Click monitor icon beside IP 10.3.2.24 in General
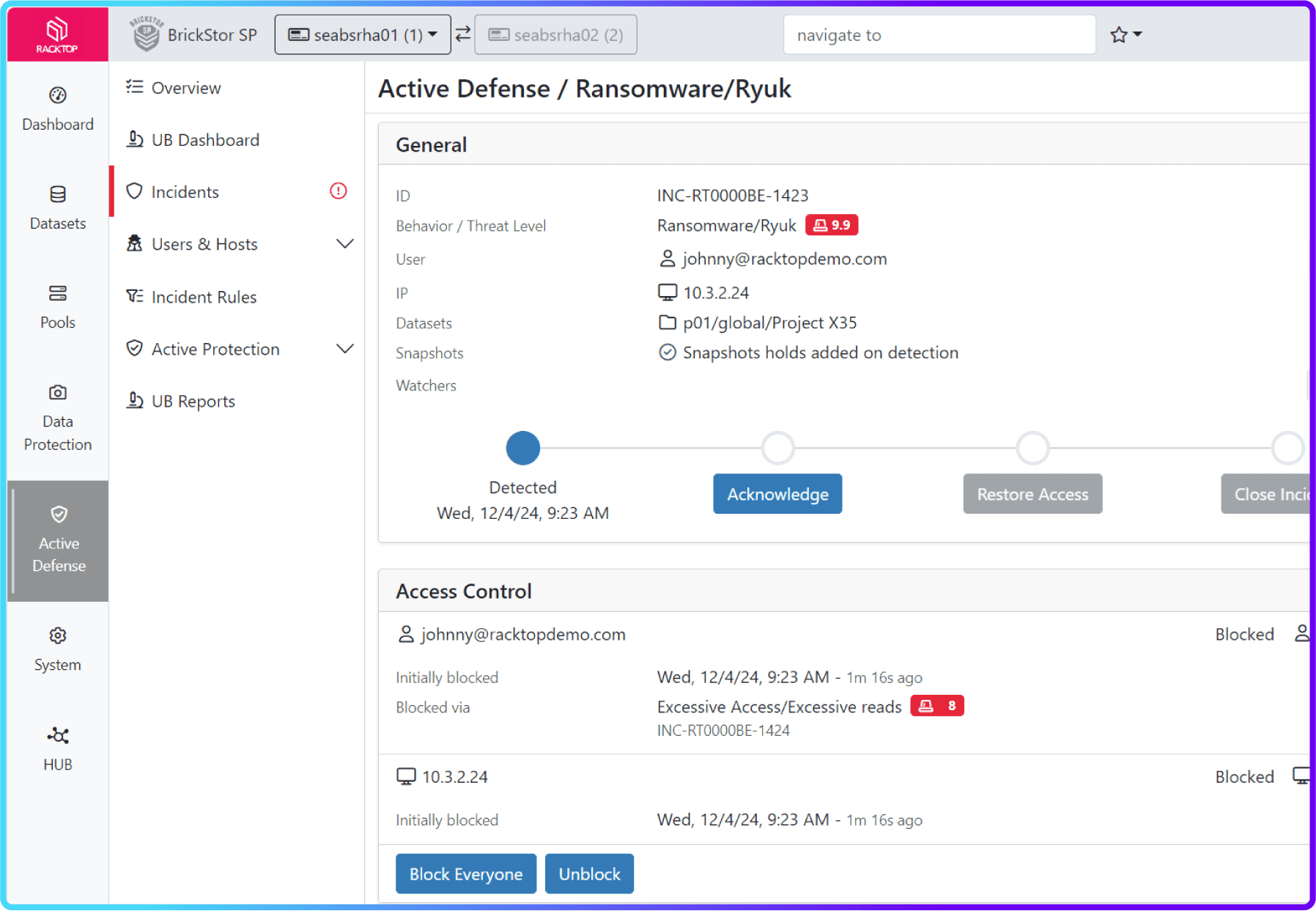1316x911 pixels. (667, 292)
